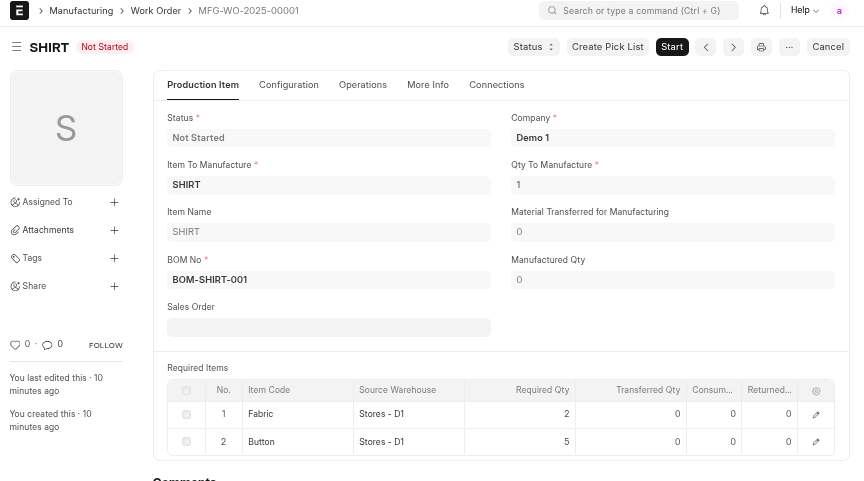Click Fabric row Stores - D1 cell
This screenshot has width=864, height=481.
coord(409,414)
